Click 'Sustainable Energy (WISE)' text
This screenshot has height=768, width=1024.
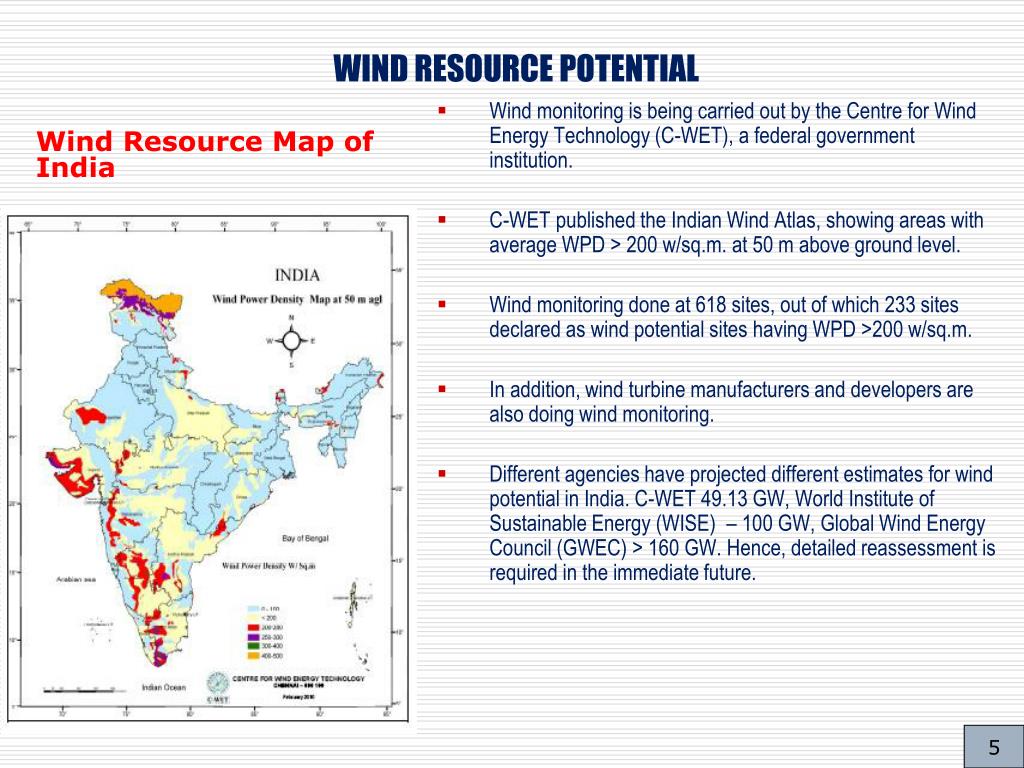(602, 524)
